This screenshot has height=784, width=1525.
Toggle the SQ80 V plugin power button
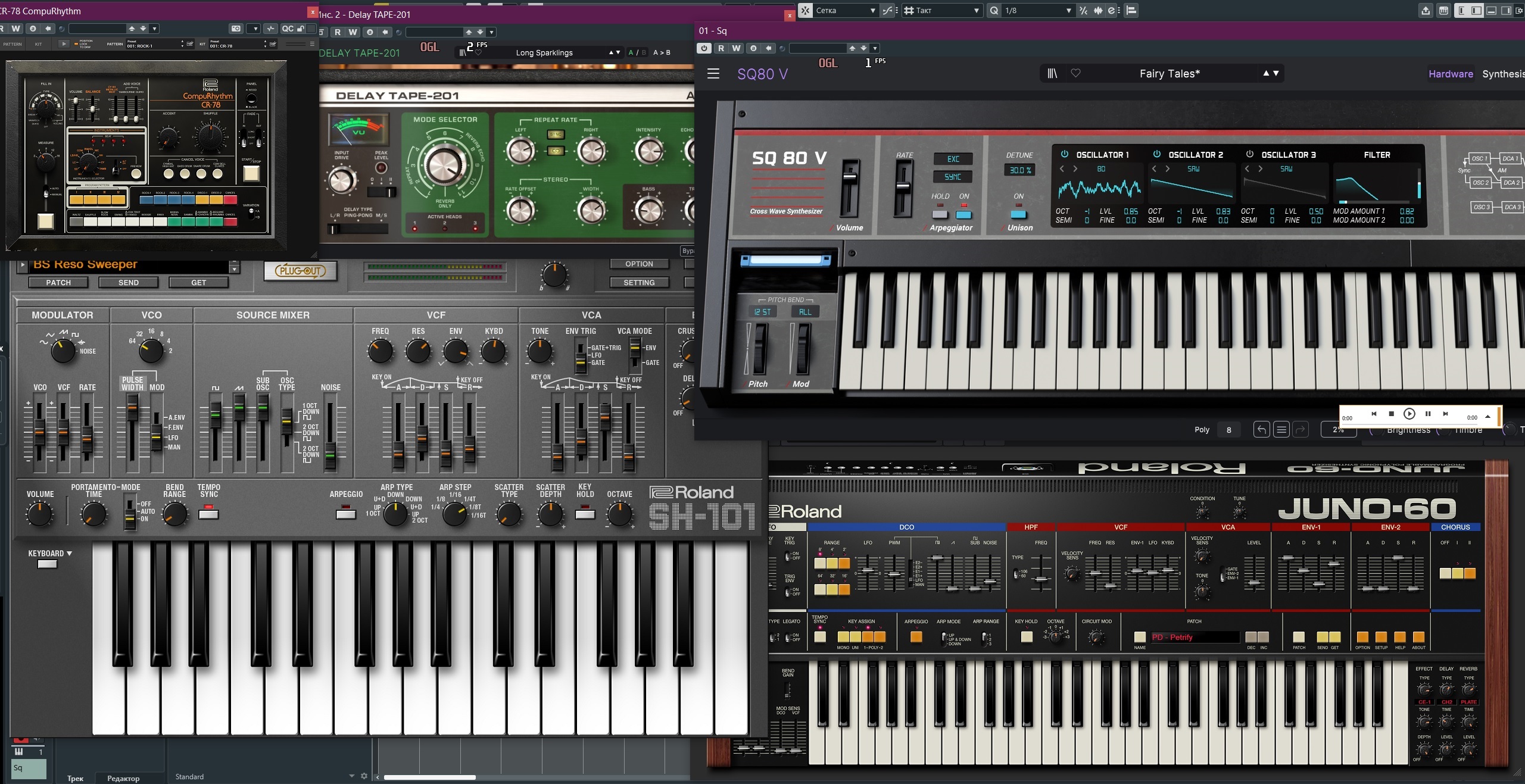coord(704,48)
